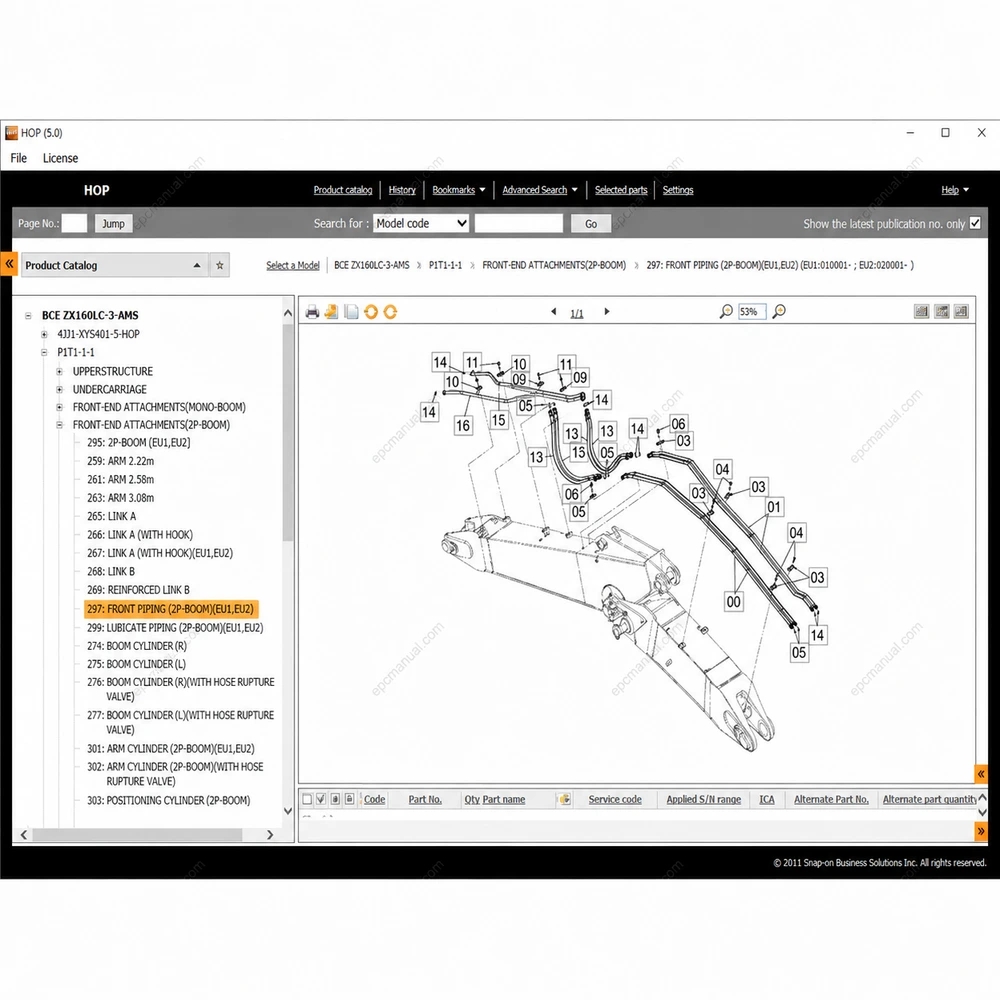Click the last layout view icon in diagram toolbar
The image size is (1000, 1000).
click(x=961, y=311)
